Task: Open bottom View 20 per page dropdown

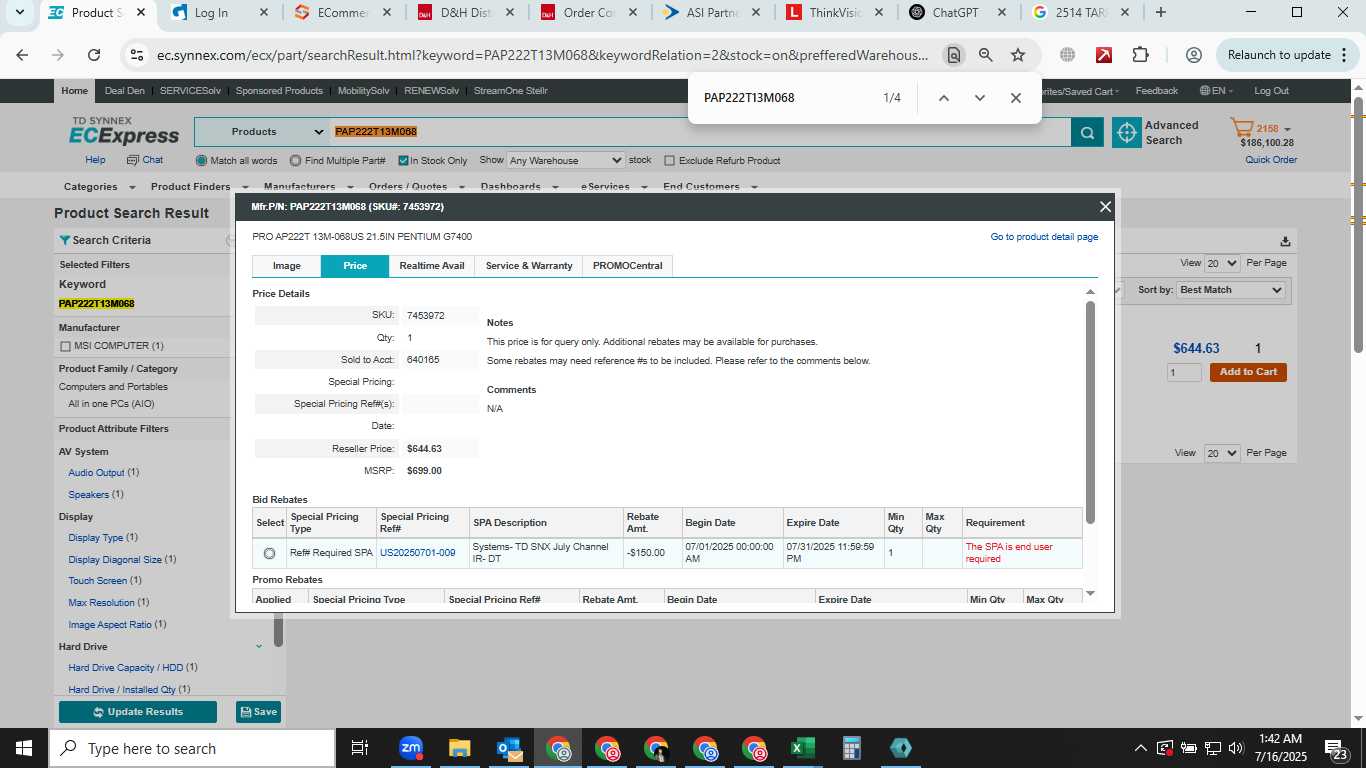Action: [x=1222, y=453]
